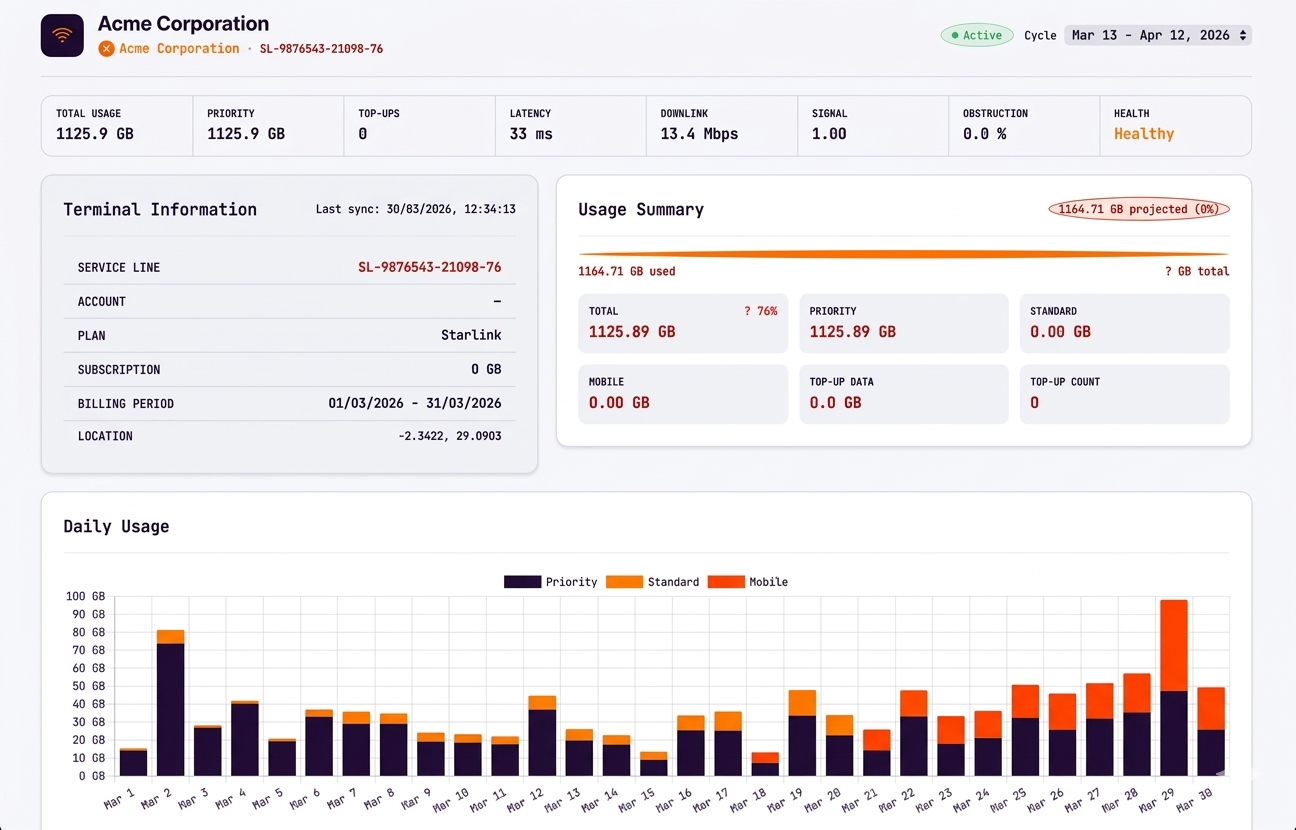This screenshot has height=830, width=1296.
Task: Click the green Active status badge
Action: point(976,35)
